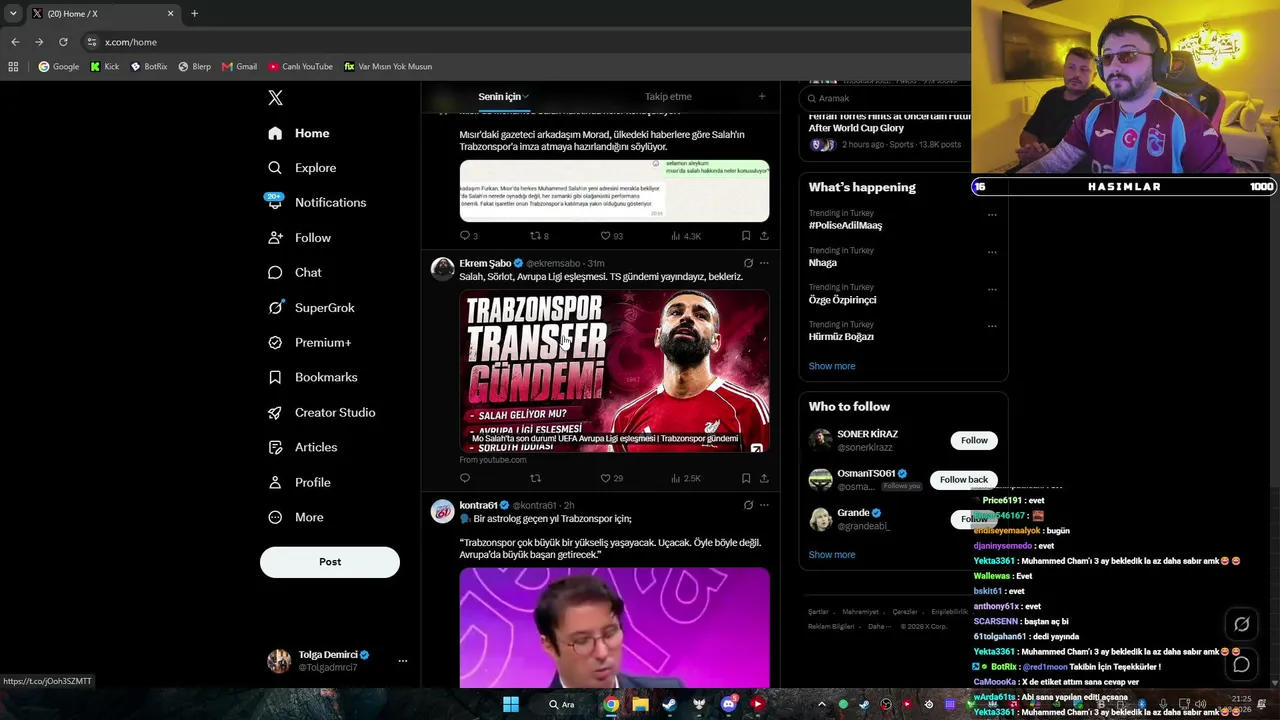This screenshot has width=1280, height=720.
Task: Open File Explorer from the taskbar
Action: click(x=640, y=704)
